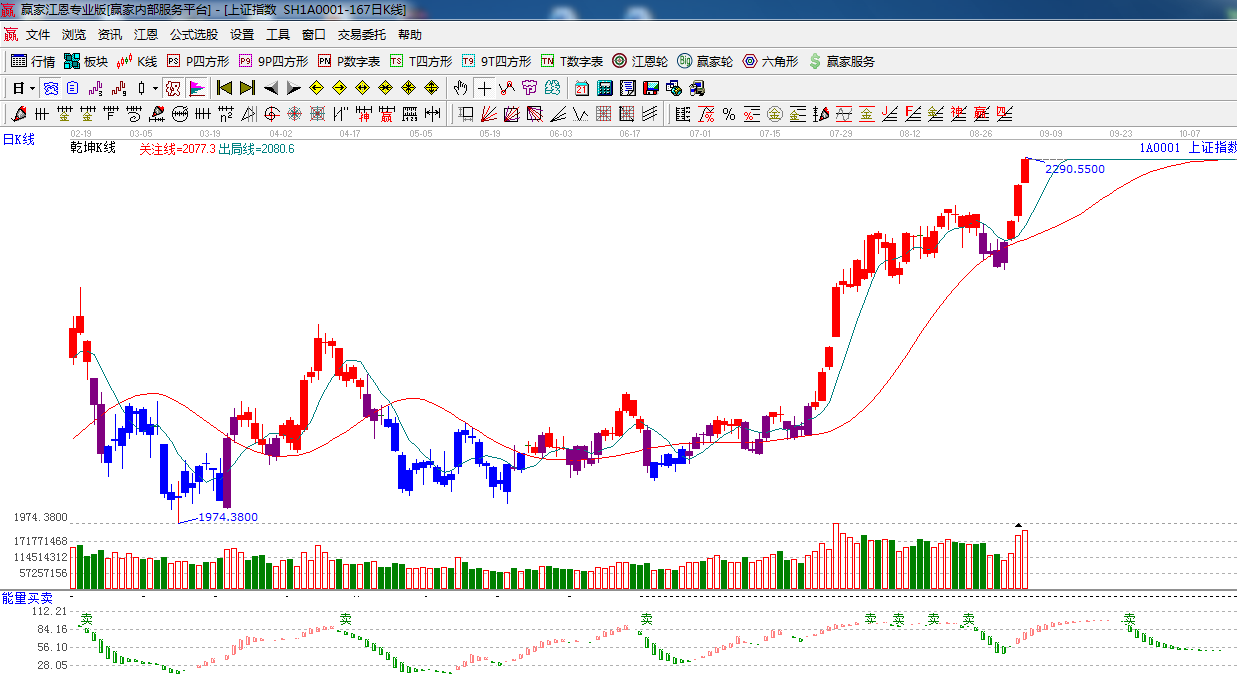Jump to first bar with skip-start arrow
The image size is (1237, 681).
224,88
